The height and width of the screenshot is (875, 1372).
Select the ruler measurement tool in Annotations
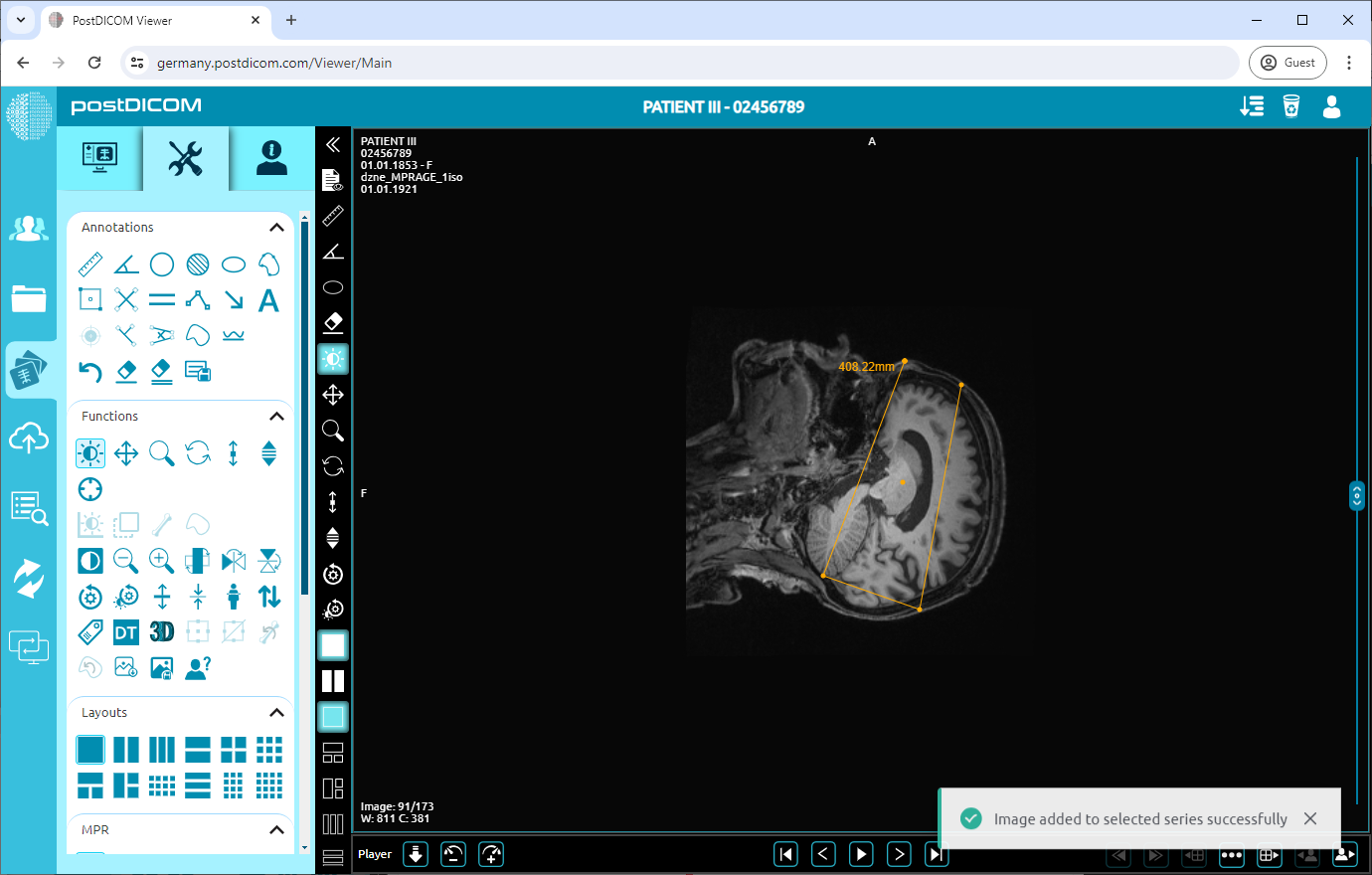coord(90,264)
